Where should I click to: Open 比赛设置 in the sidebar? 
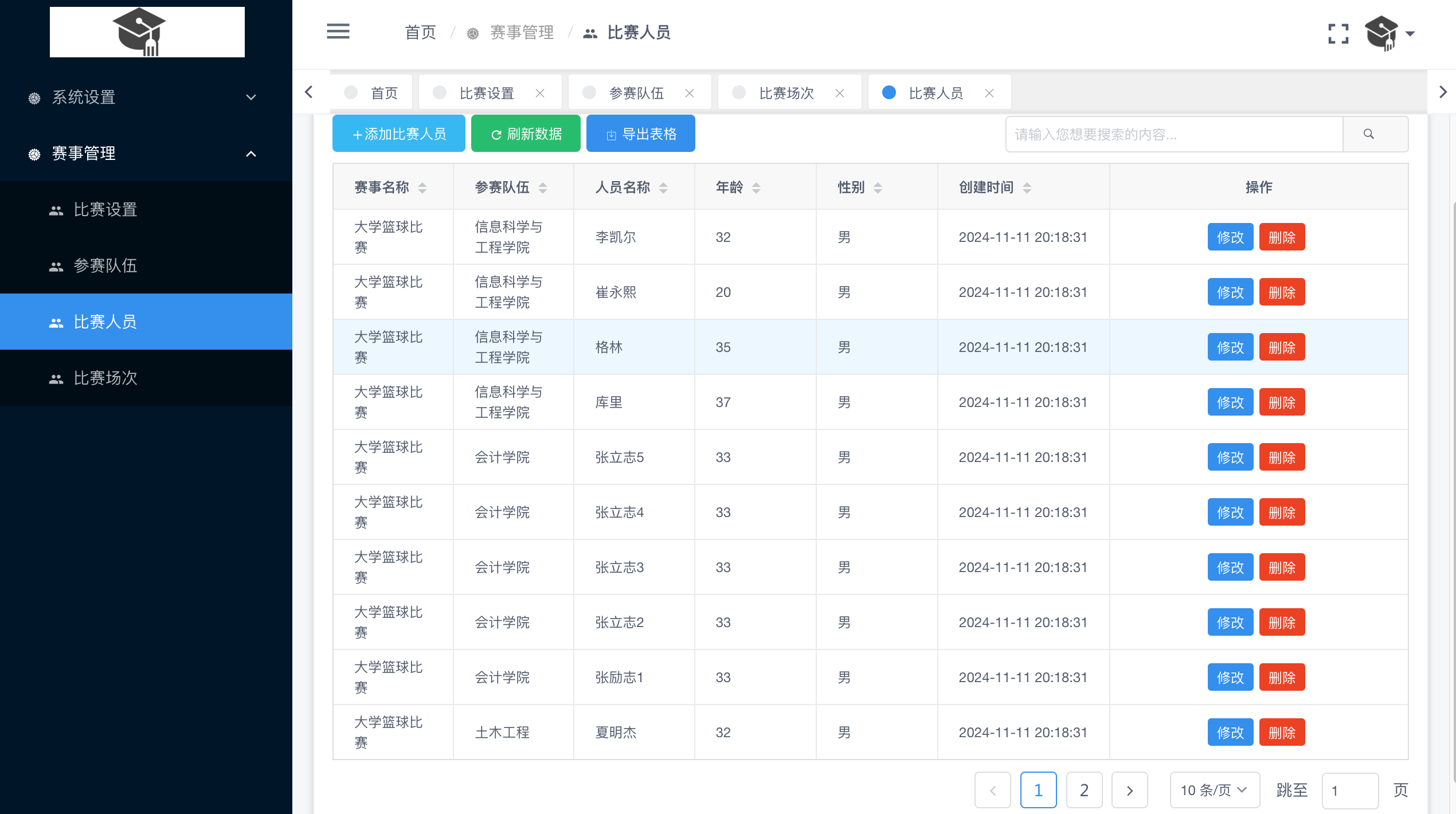pyautogui.click(x=146, y=210)
